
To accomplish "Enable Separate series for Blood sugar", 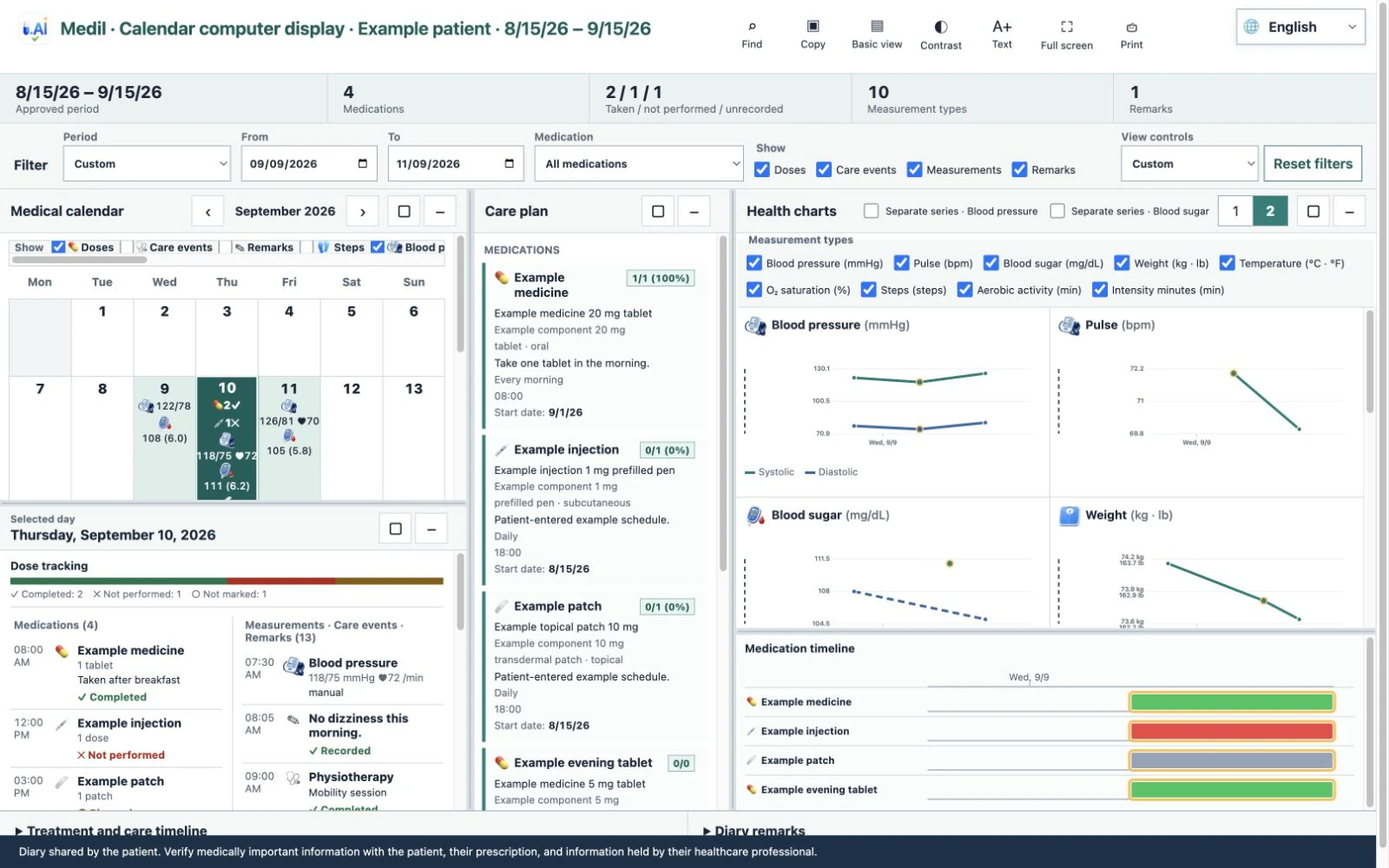I will click(1057, 211).
